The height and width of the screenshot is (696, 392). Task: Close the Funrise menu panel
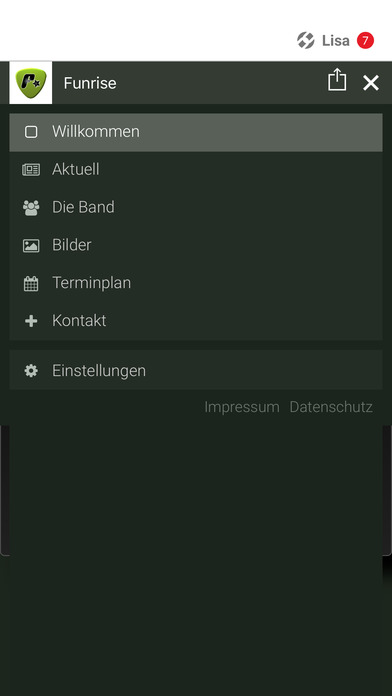371,83
